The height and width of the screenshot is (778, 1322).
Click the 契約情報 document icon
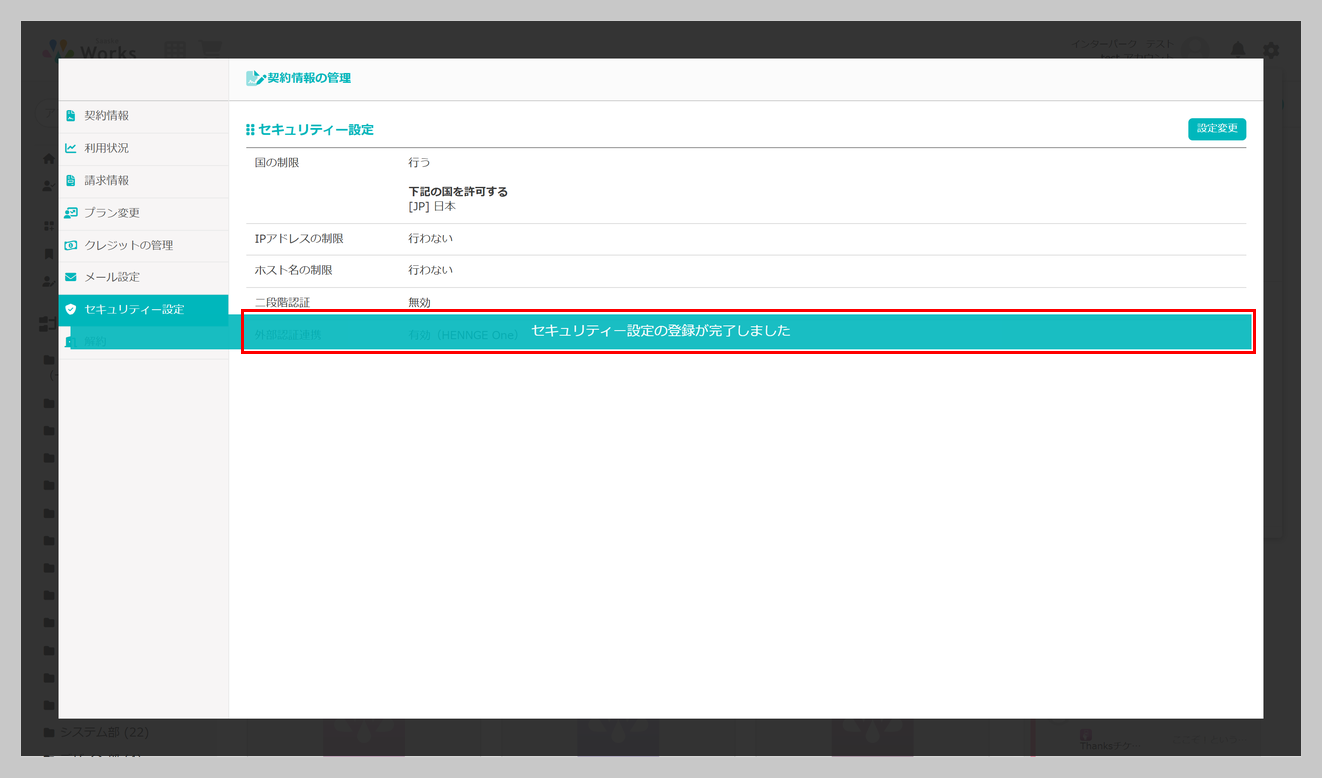[71, 116]
